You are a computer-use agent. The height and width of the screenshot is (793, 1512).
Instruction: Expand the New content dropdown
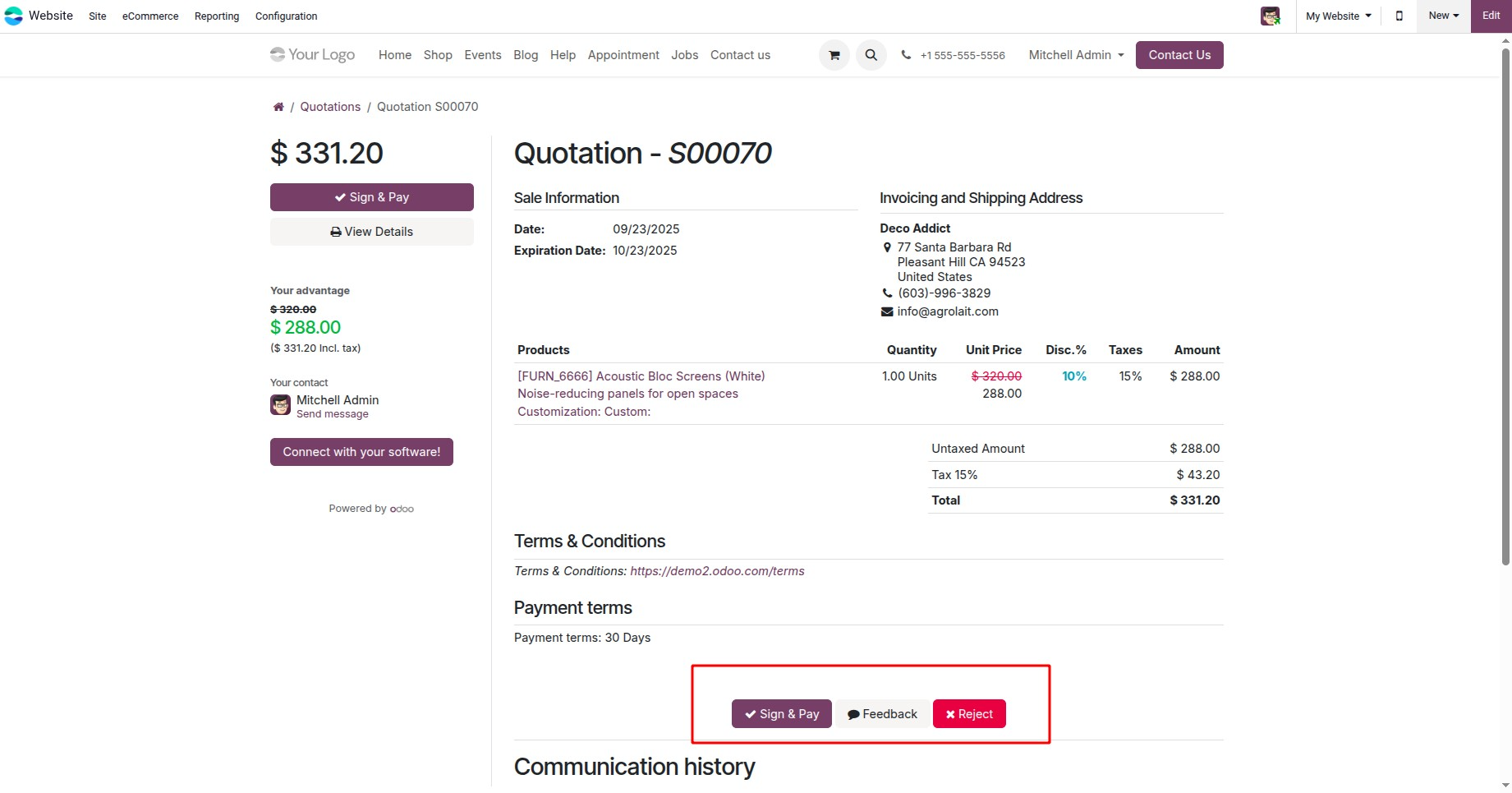(1443, 16)
